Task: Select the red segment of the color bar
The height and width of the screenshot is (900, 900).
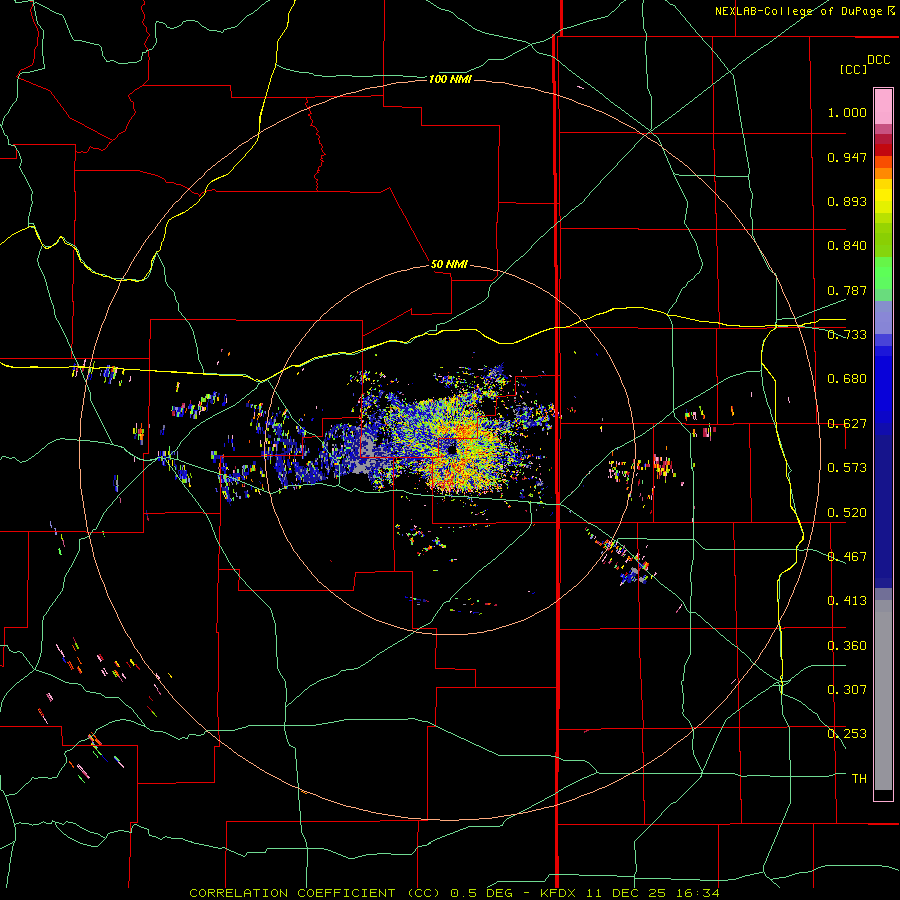Action: pos(883,150)
